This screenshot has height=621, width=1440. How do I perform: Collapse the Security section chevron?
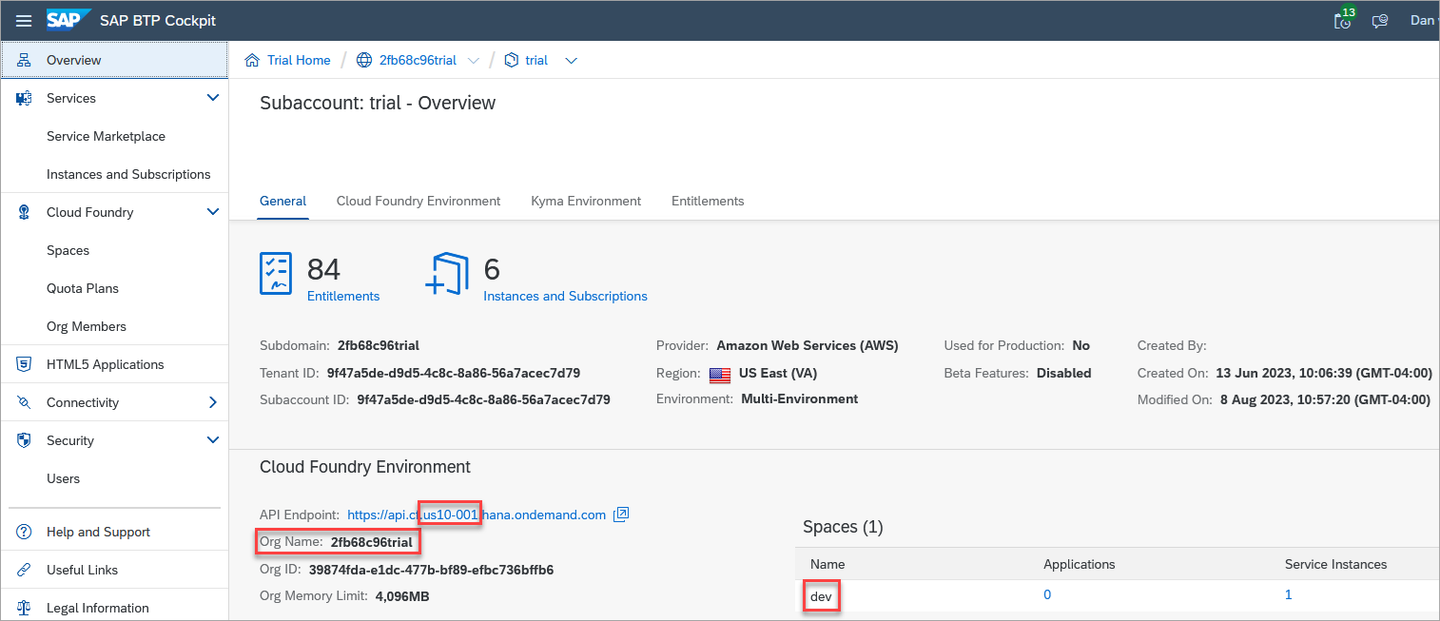[212, 440]
